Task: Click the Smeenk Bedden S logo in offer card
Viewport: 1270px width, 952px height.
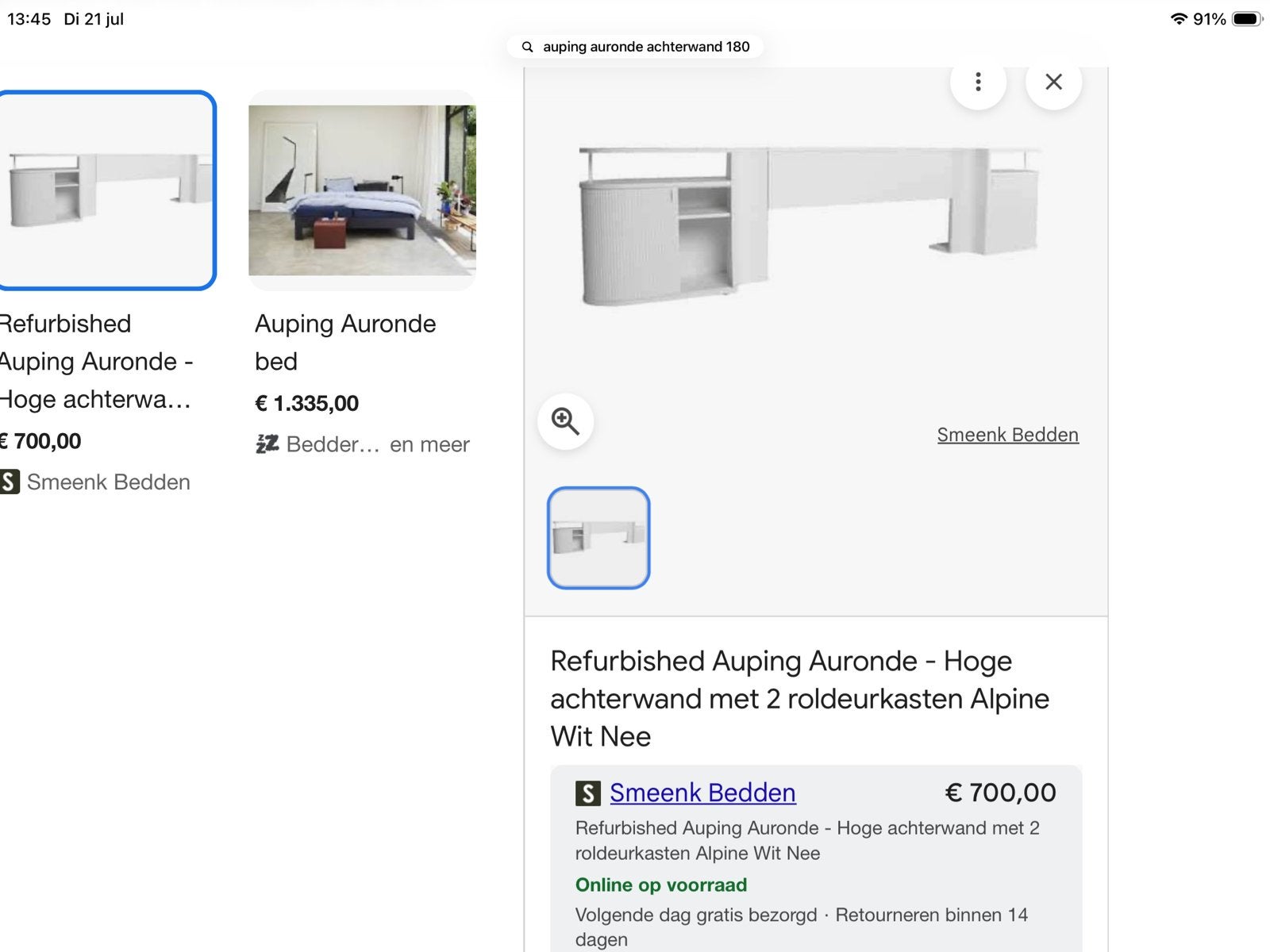Action: 587,793
